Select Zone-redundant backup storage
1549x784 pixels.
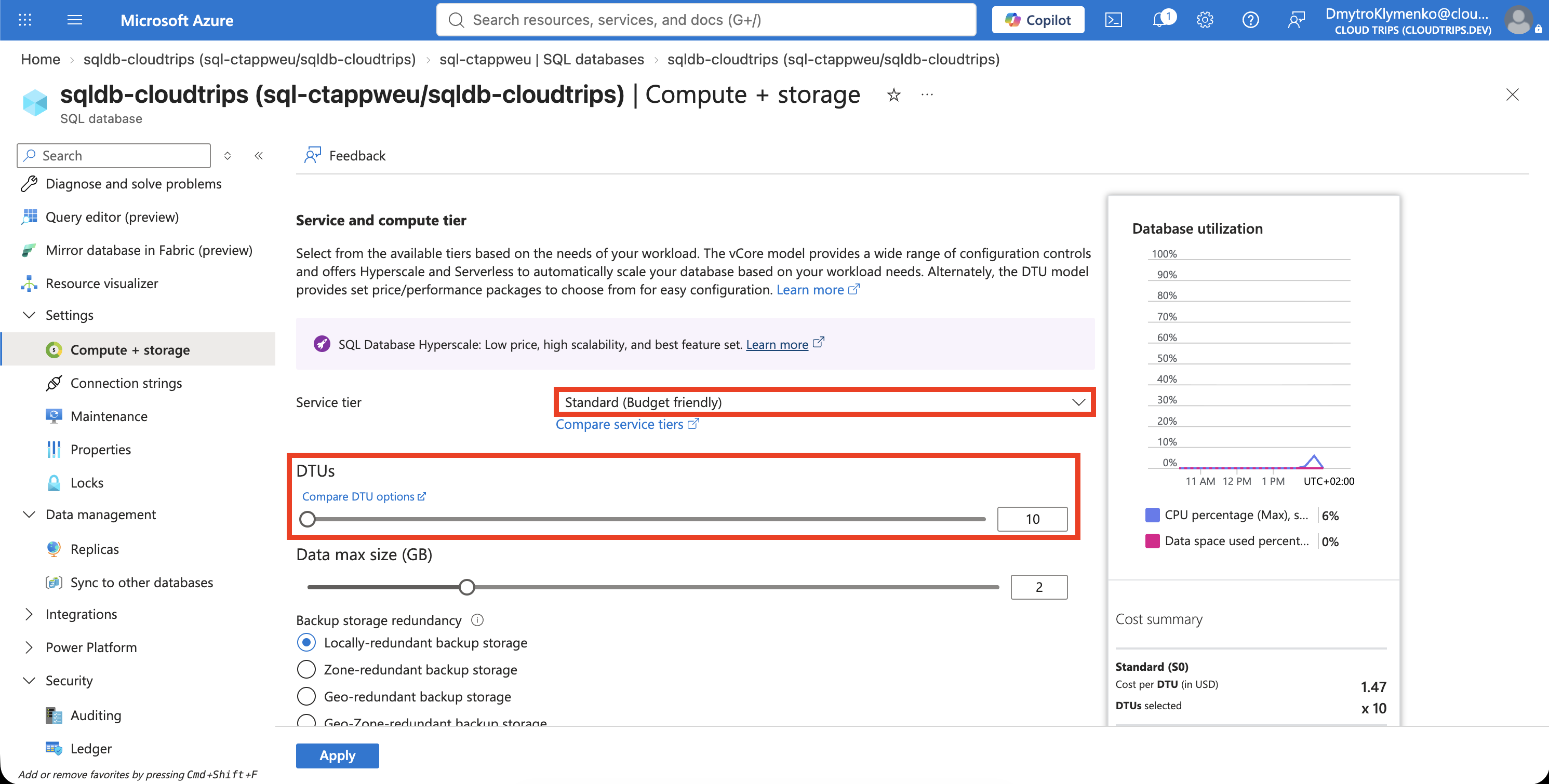(306, 669)
